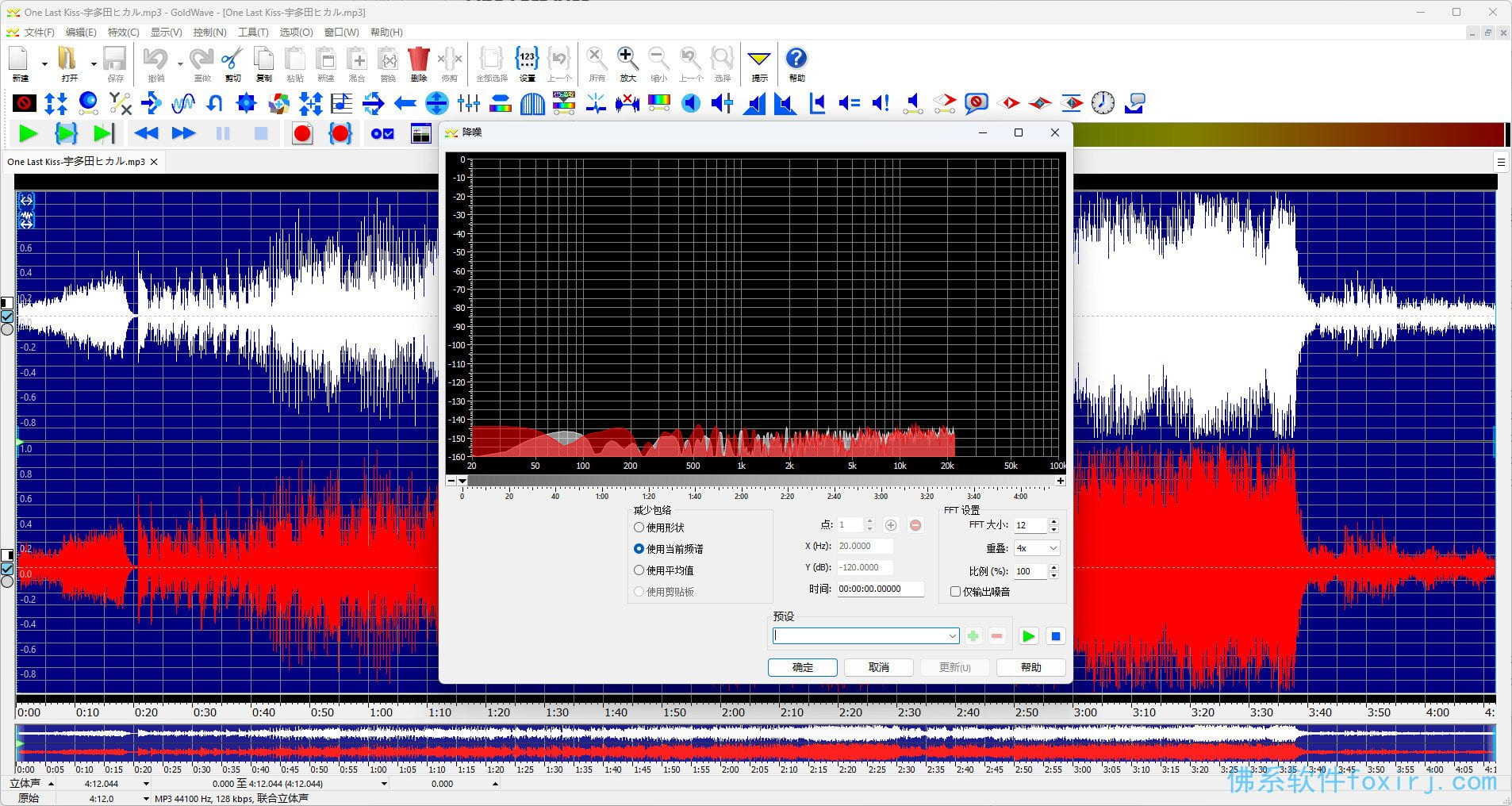Click the 确定 button
This screenshot has width=1512, height=806.
[803, 667]
